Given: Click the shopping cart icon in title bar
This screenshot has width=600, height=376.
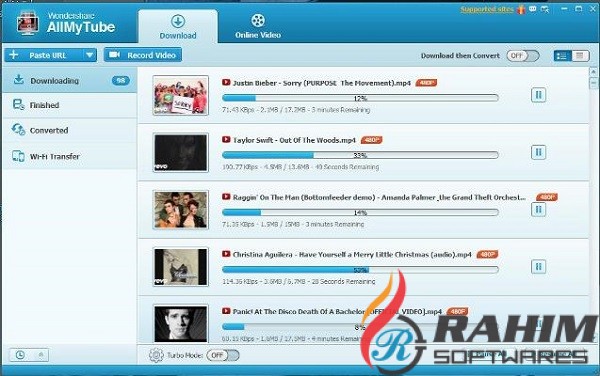Looking at the screenshot, I should tap(545, 9).
